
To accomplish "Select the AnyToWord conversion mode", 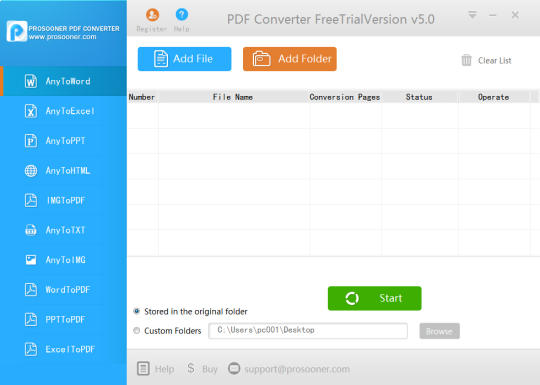I will pyautogui.click(x=63, y=81).
